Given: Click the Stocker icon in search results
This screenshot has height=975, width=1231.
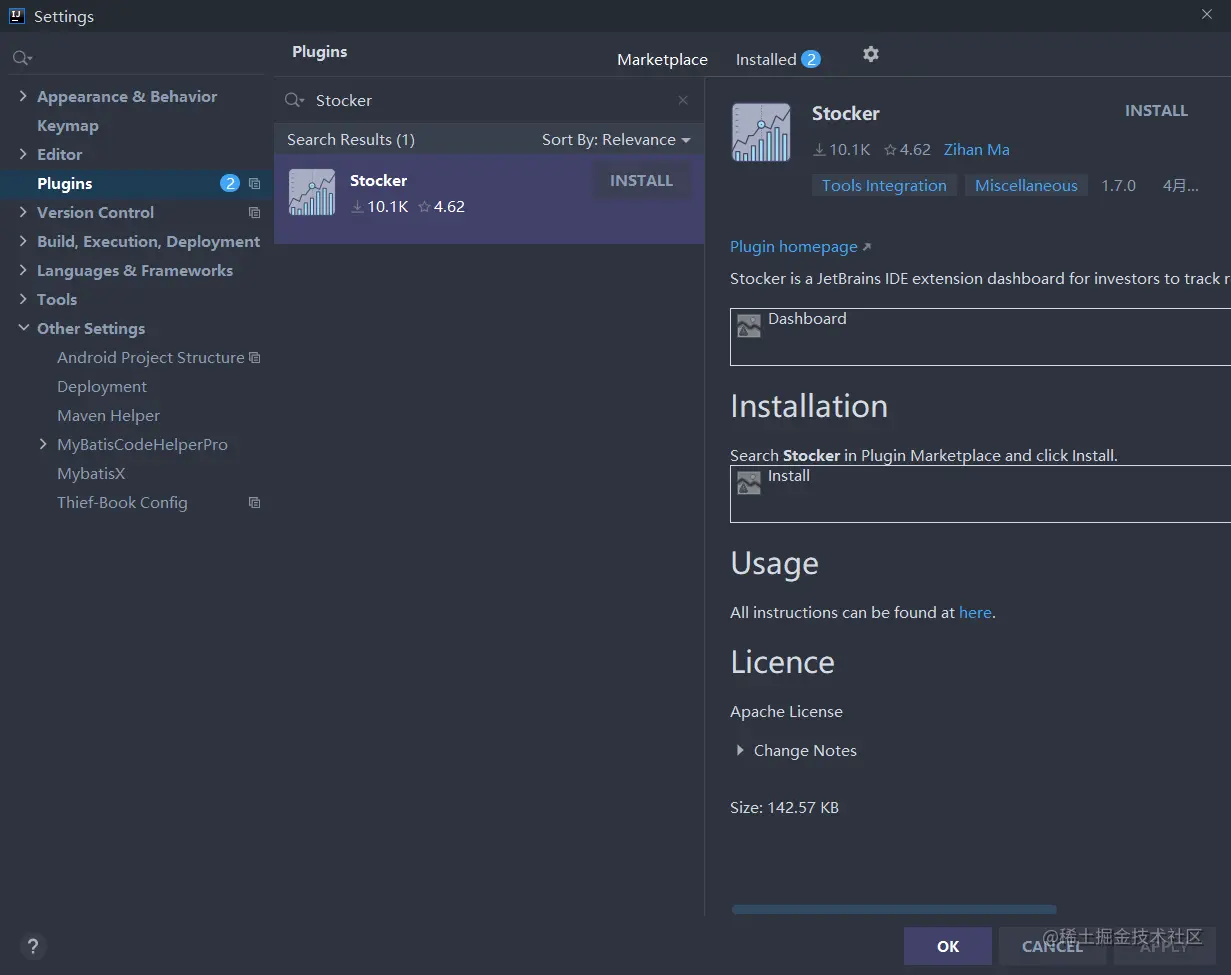Looking at the screenshot, I should click(312, 192).
